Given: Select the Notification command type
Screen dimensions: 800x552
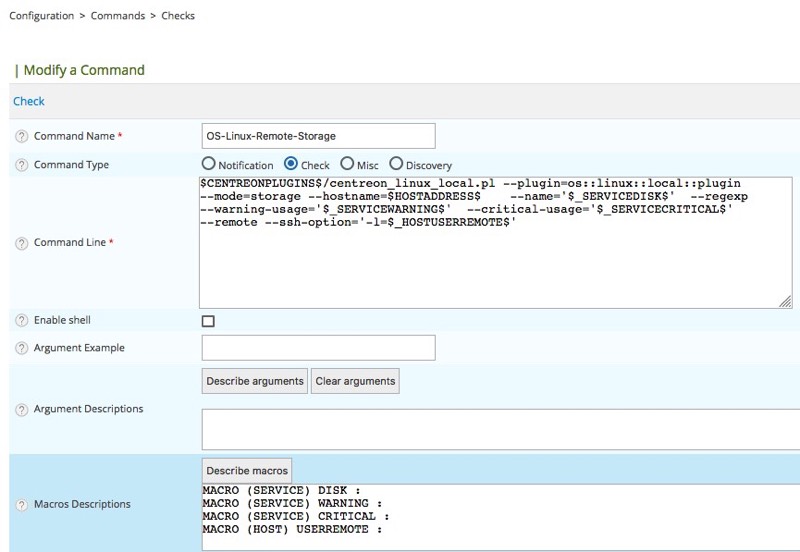Looking at the screenshot, I should (209, 164).
